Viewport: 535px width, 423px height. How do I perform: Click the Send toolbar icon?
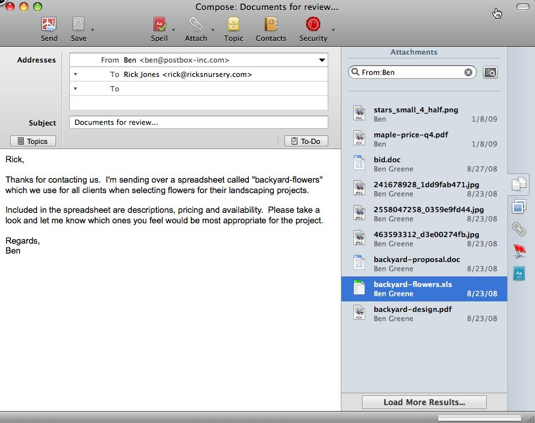click(49, 25)
